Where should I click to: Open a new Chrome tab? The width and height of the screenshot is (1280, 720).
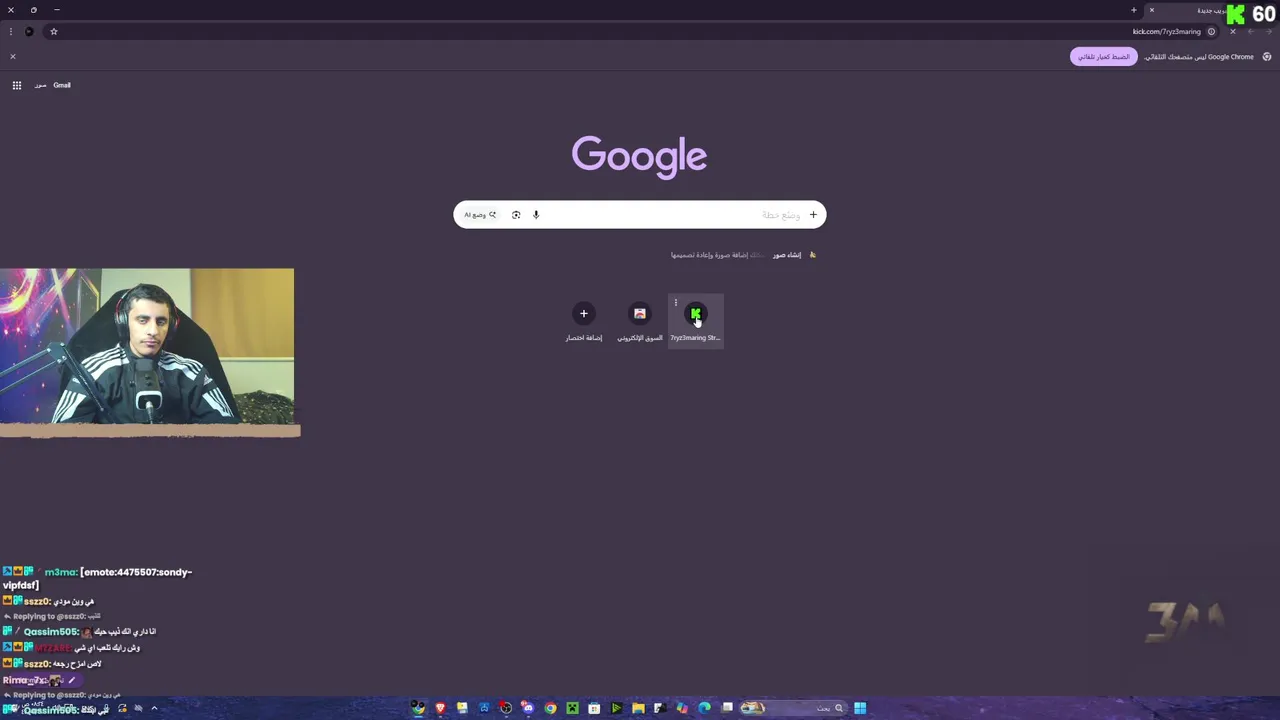(x=1133, y=10)
